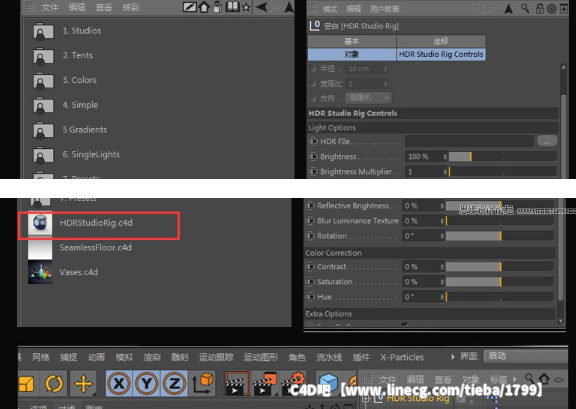Image resolution: width=576 pixels, height=409 pixels.
Task: Open the X-Particles menu
Action: tap(402, 357)
